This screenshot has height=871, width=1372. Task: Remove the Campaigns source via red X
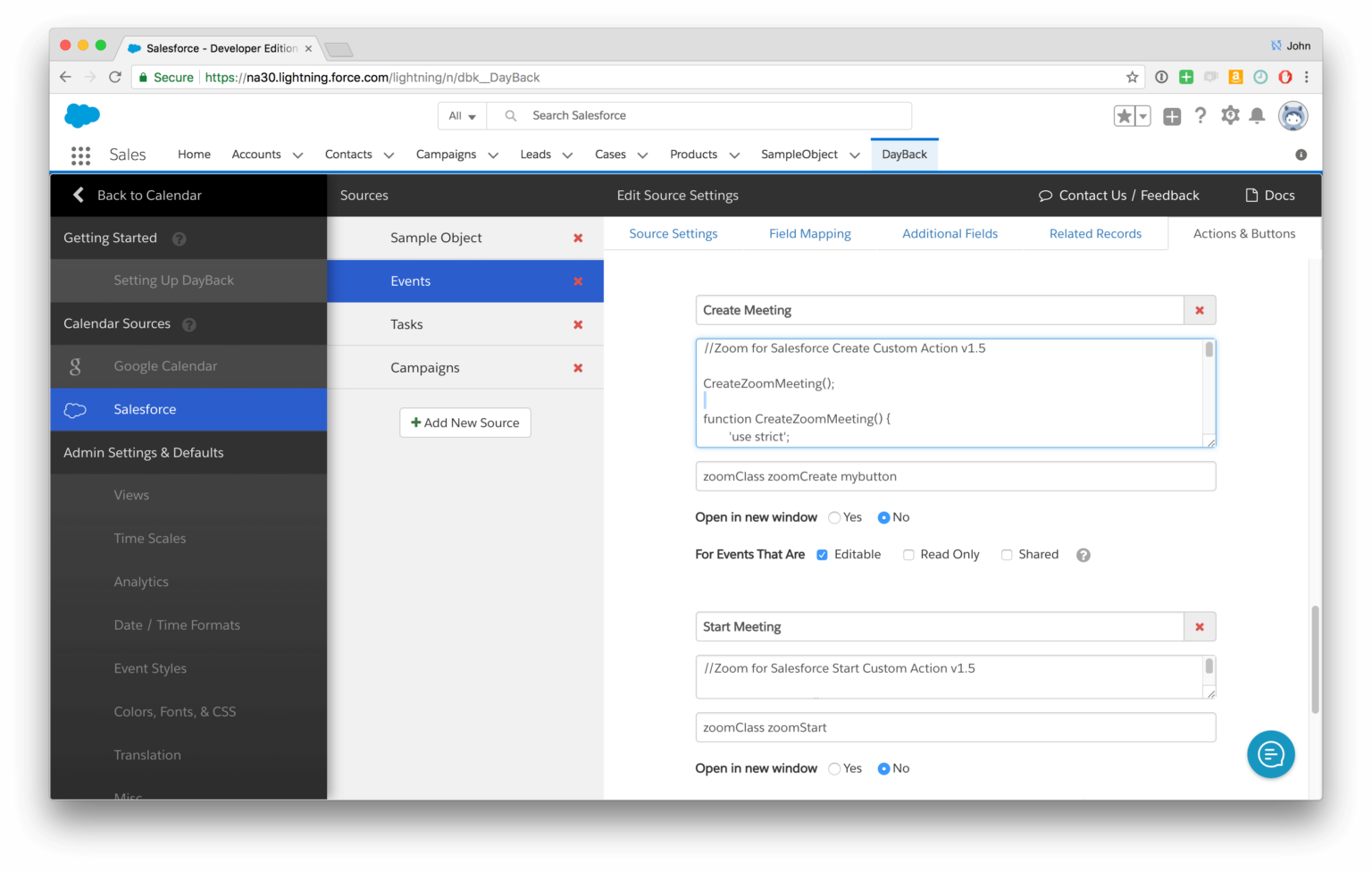(578, 367)
